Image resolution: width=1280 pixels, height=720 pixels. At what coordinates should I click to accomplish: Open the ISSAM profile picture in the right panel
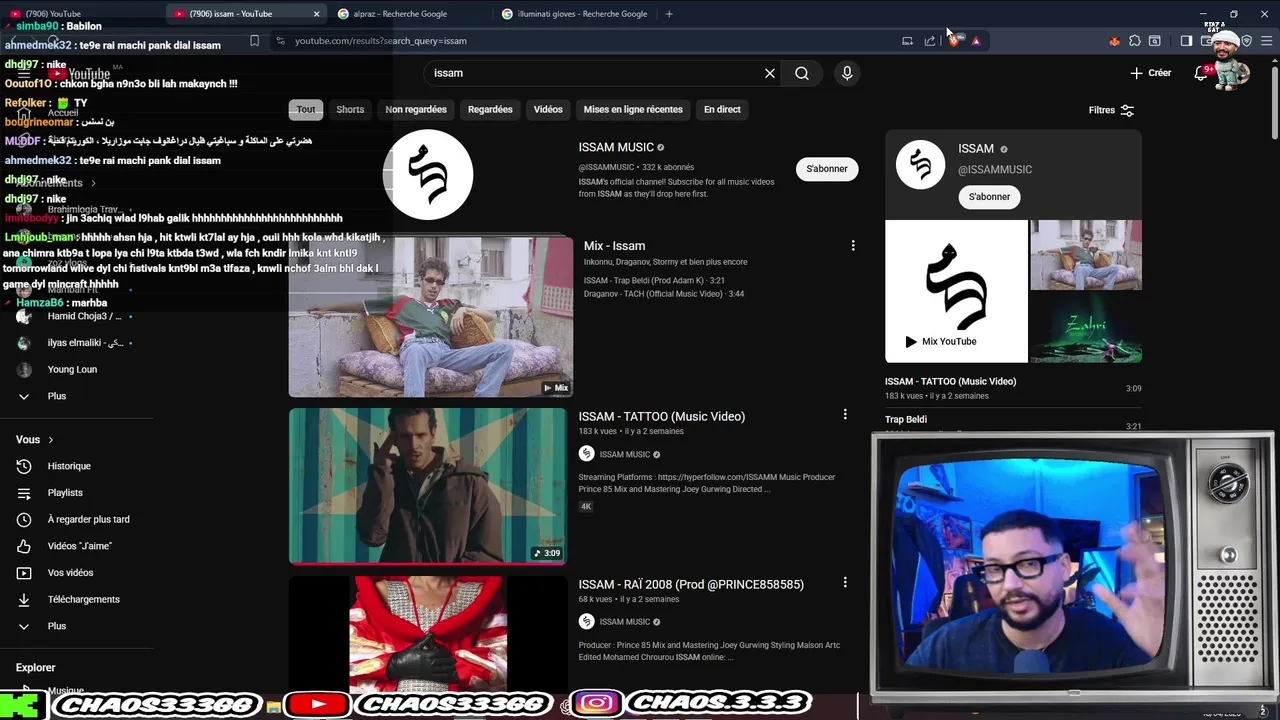point(920,165)
